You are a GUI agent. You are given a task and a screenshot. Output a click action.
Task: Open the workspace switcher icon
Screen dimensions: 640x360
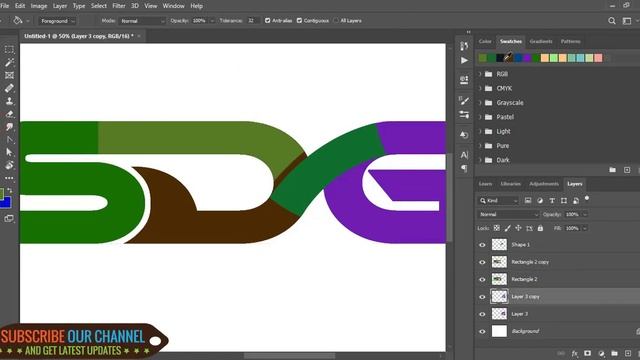pos(627,21)
